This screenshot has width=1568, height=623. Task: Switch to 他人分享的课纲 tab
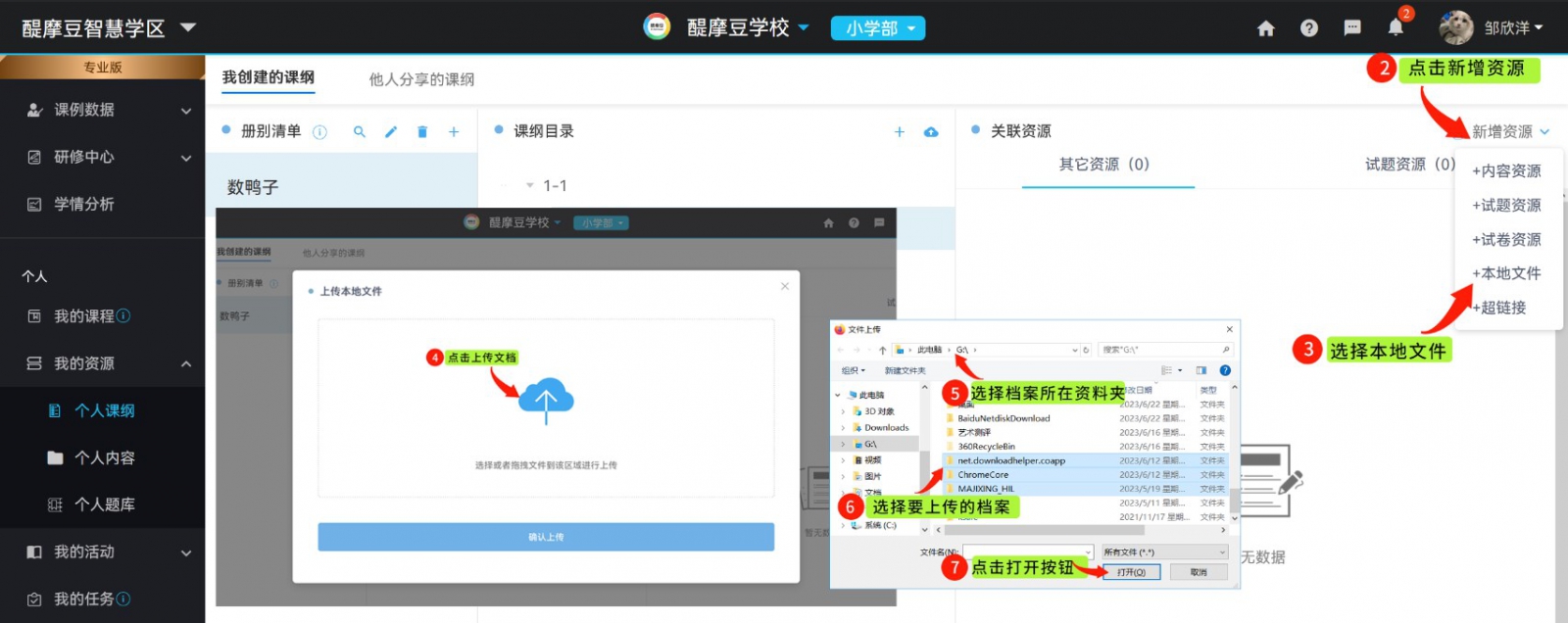point(421,79)
